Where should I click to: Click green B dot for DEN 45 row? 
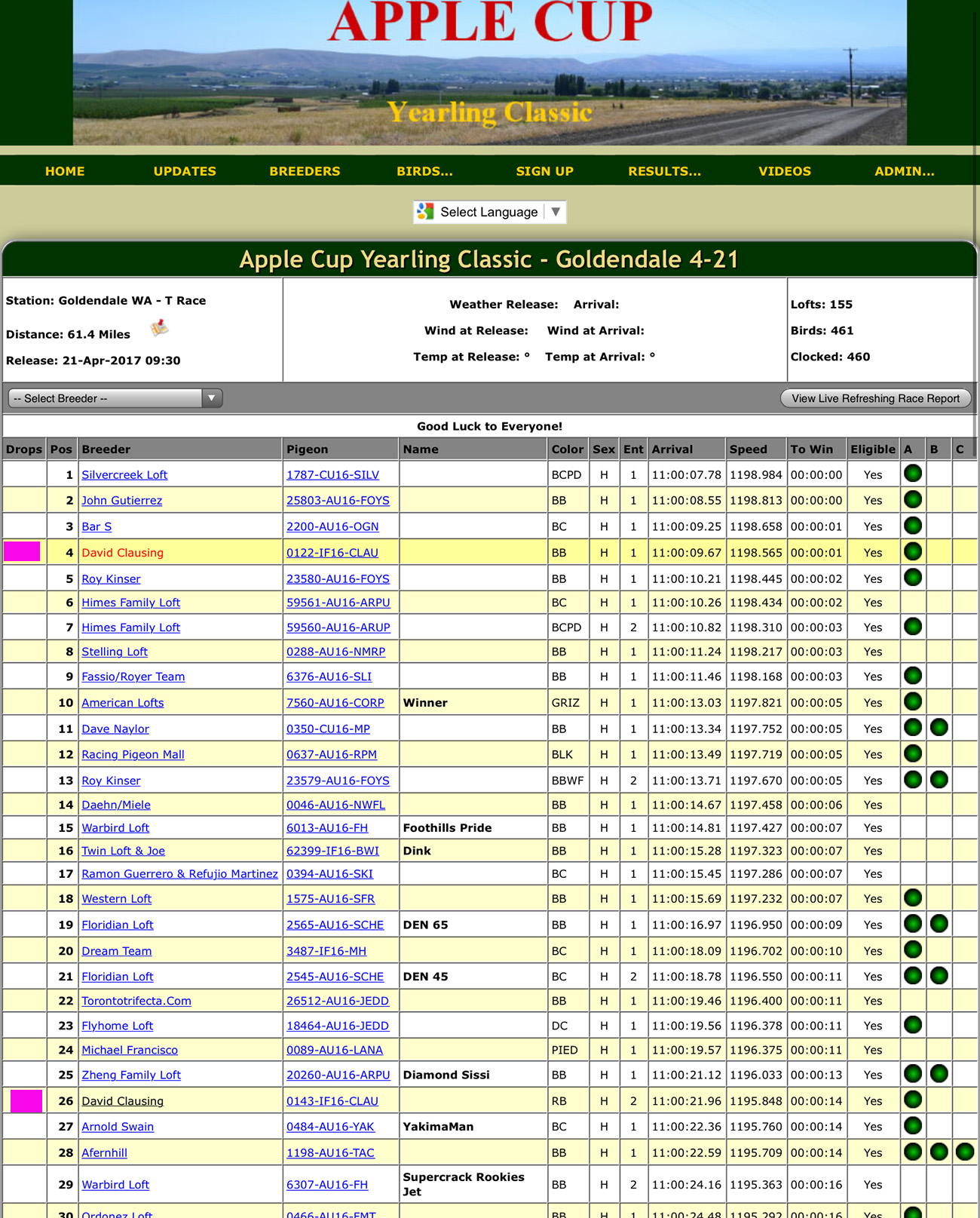coord(939,976)
